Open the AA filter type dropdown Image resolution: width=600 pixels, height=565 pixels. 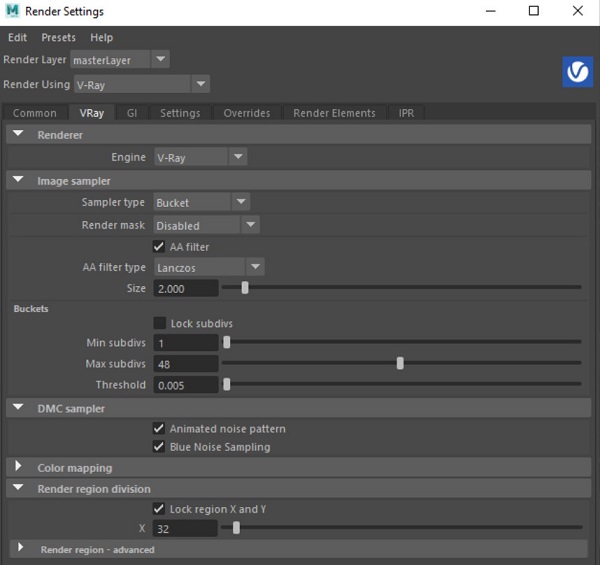pos(208,267)
